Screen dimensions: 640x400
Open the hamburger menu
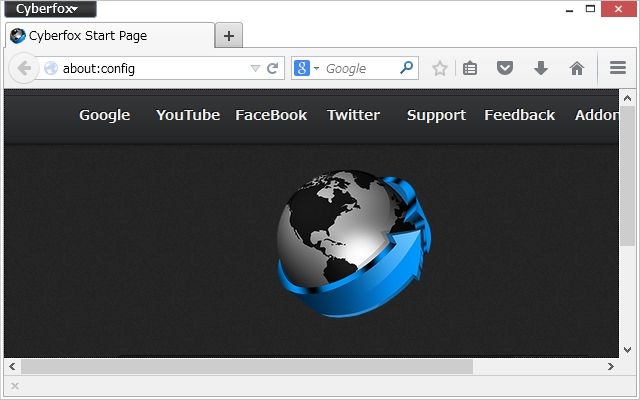618,68
